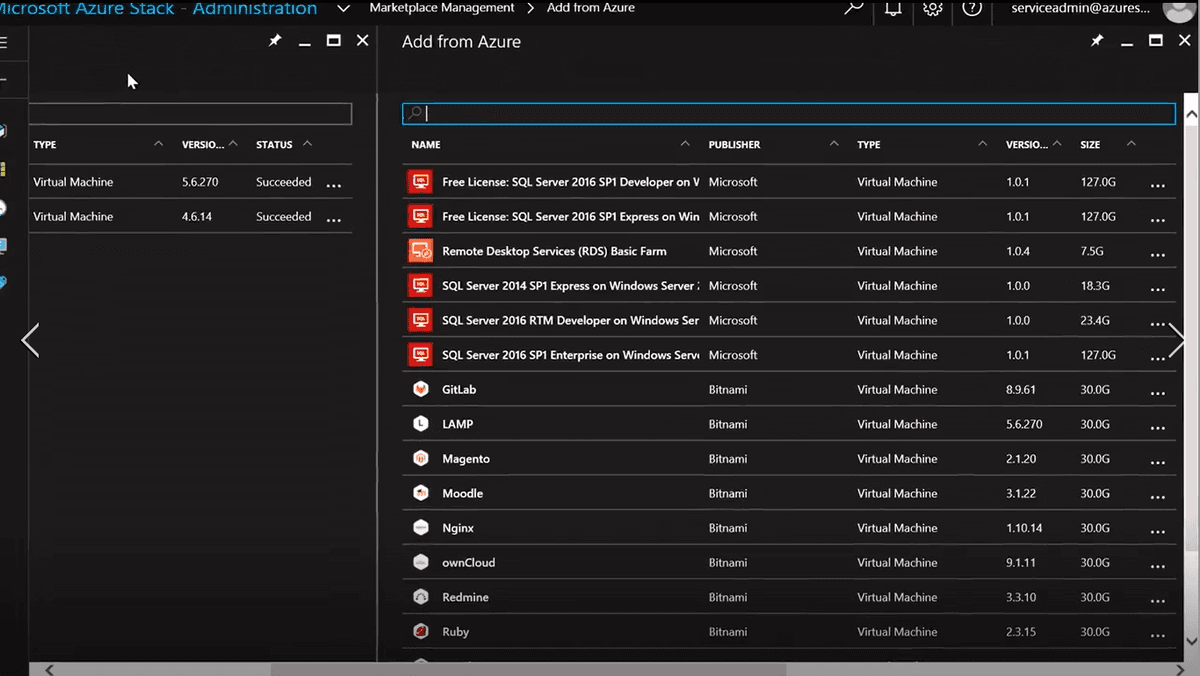Click the Nginx icon
The width and height of the screenshot is (1200, 676).
(x=421, y=528)
